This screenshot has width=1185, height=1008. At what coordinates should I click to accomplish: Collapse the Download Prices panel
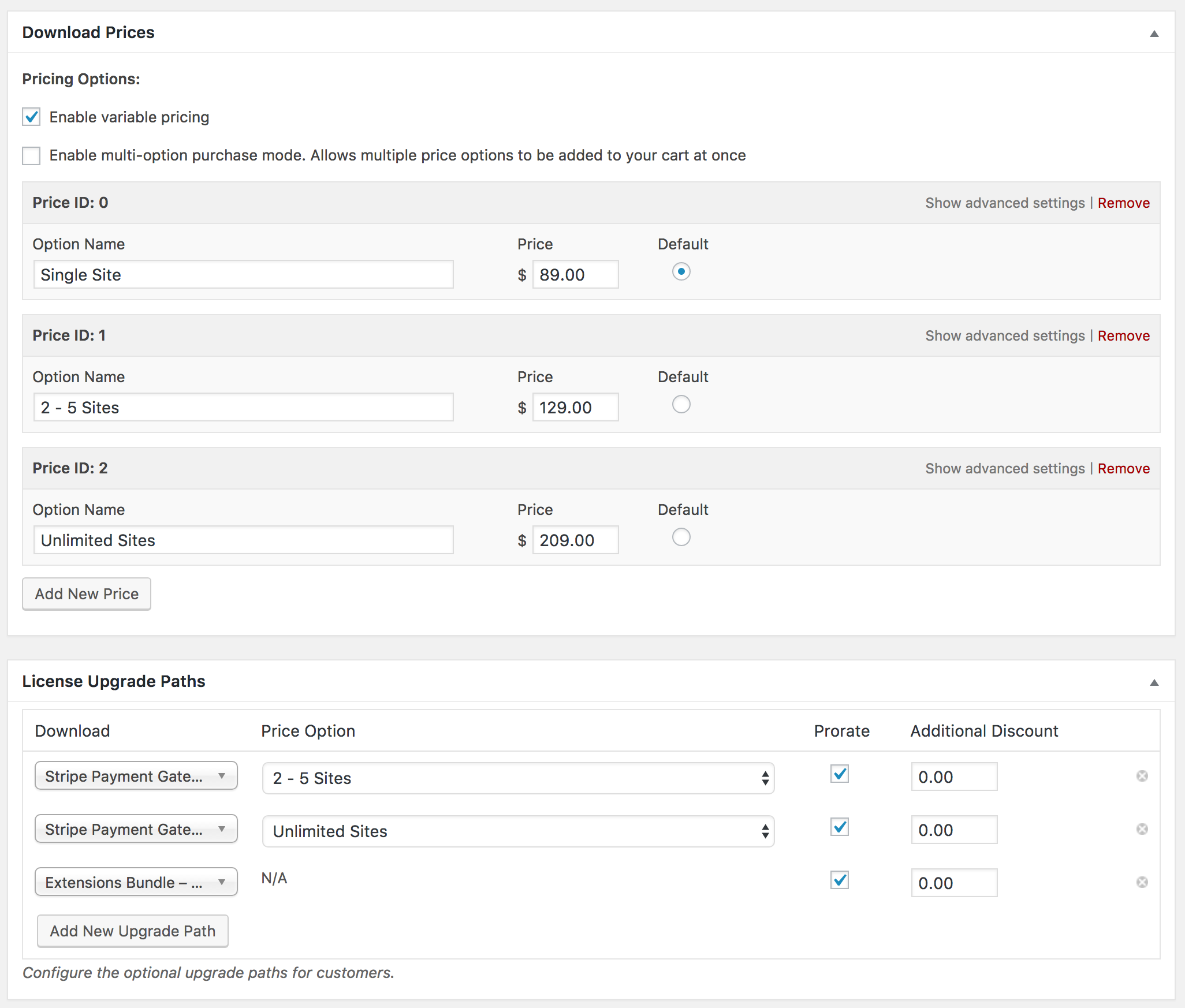(1154, 33)
